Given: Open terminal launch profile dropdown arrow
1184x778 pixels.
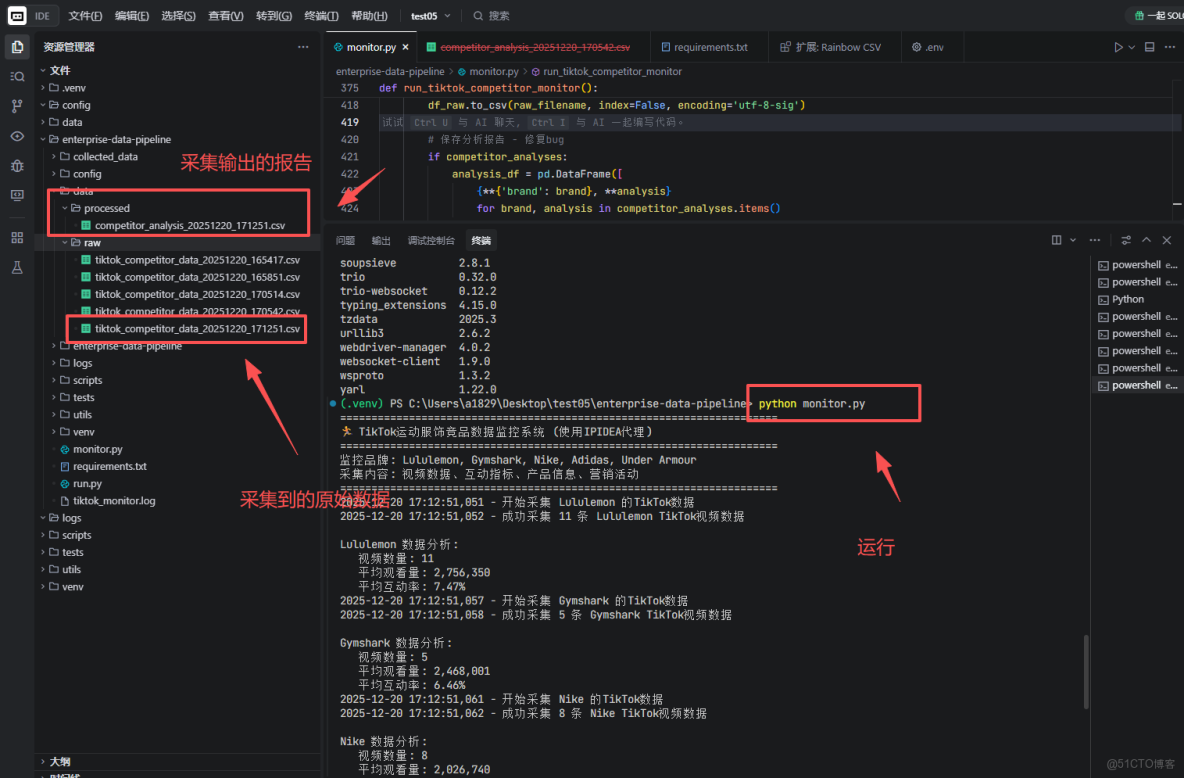Looking at the screenshot, I should point(1072,240).
